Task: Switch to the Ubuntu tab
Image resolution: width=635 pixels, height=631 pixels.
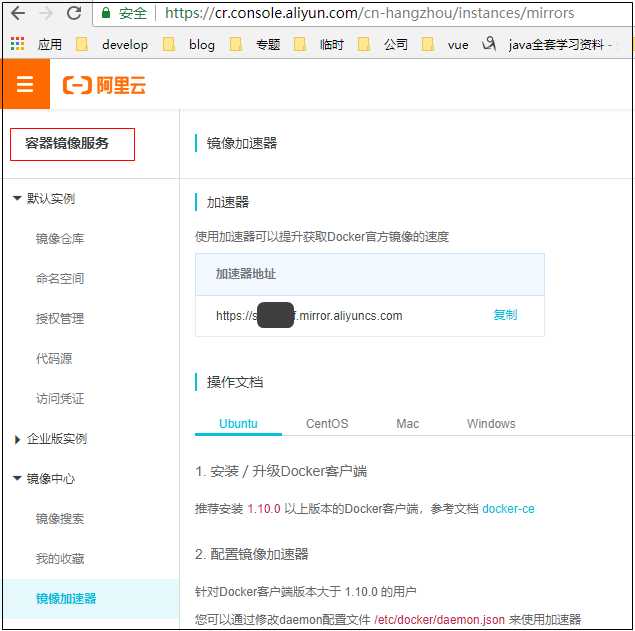Action: coord(238,424)
